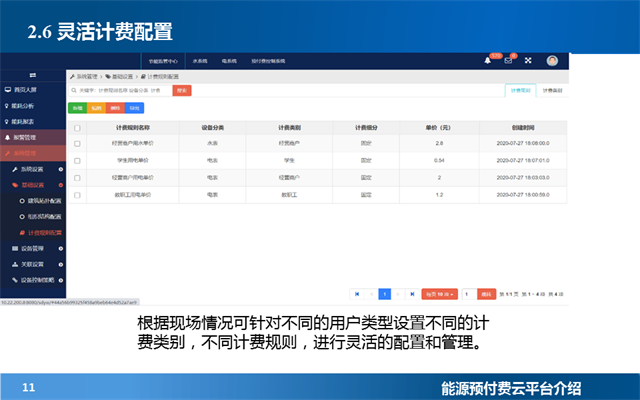Click the wrench icon in breadcrumb 系统管理

pos(72,77)
